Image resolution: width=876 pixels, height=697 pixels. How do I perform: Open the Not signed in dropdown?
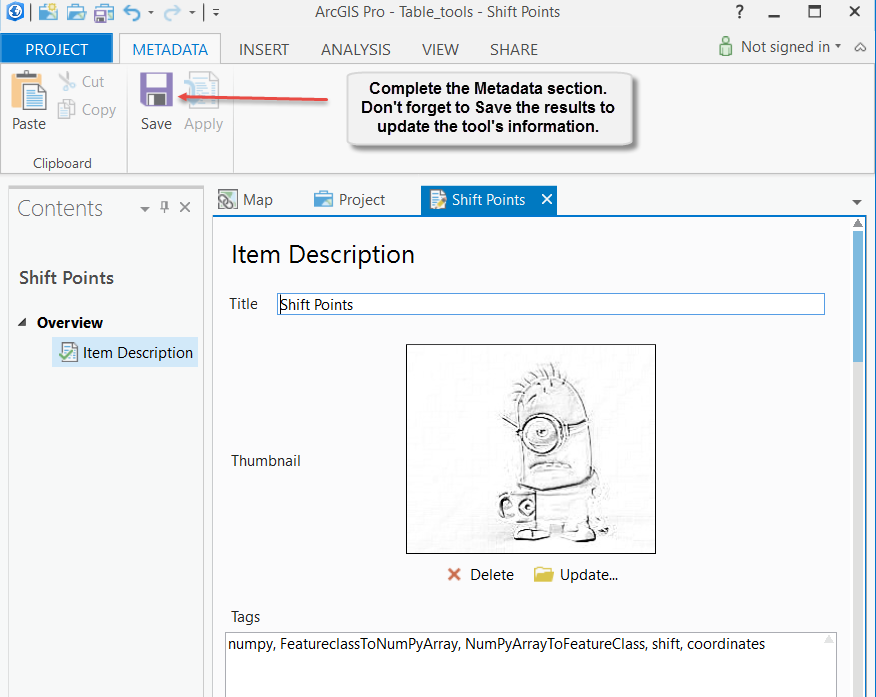click(x=791, y=47)
